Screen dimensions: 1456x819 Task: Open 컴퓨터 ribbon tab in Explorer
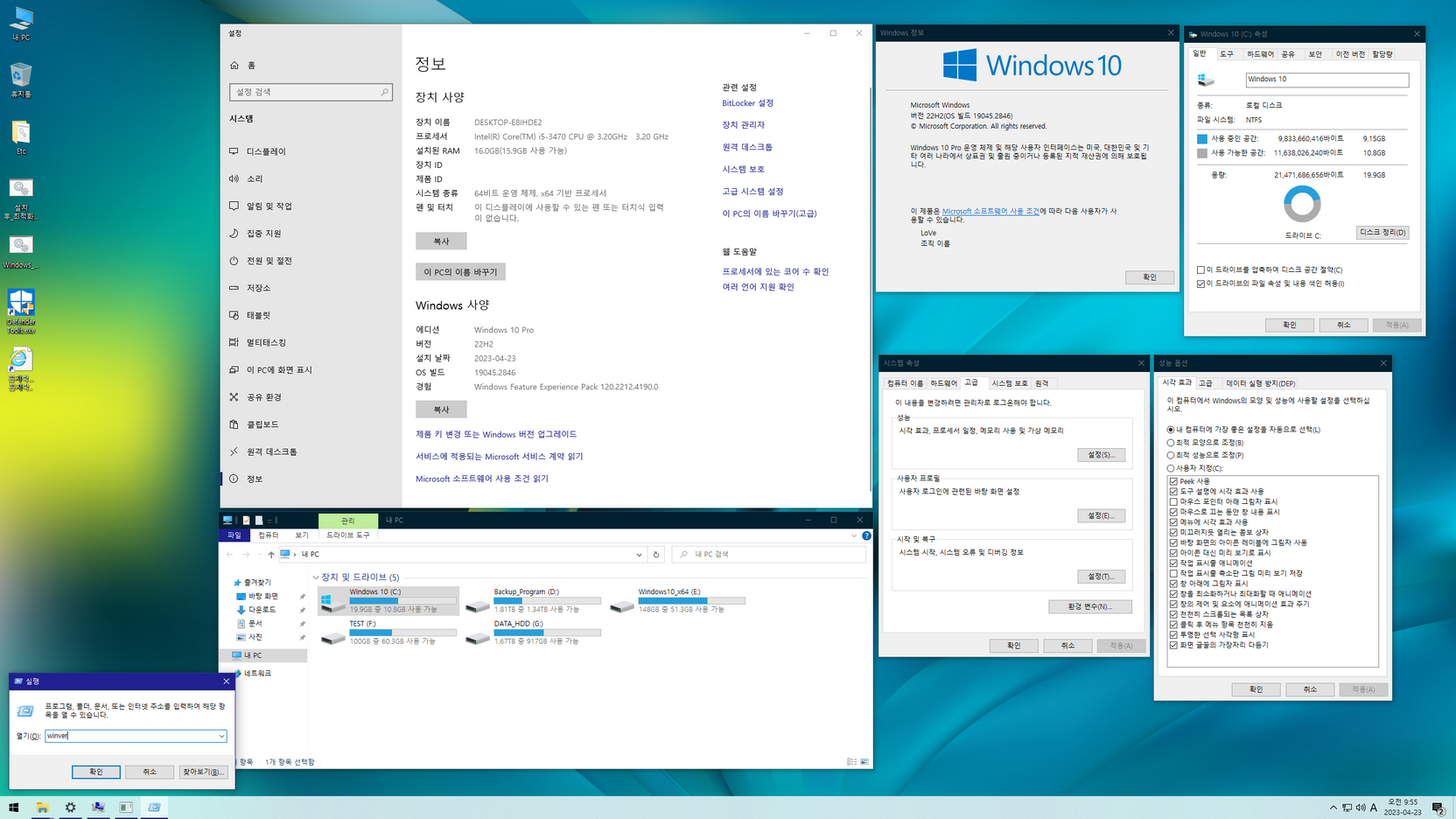[x=268, y=535]
